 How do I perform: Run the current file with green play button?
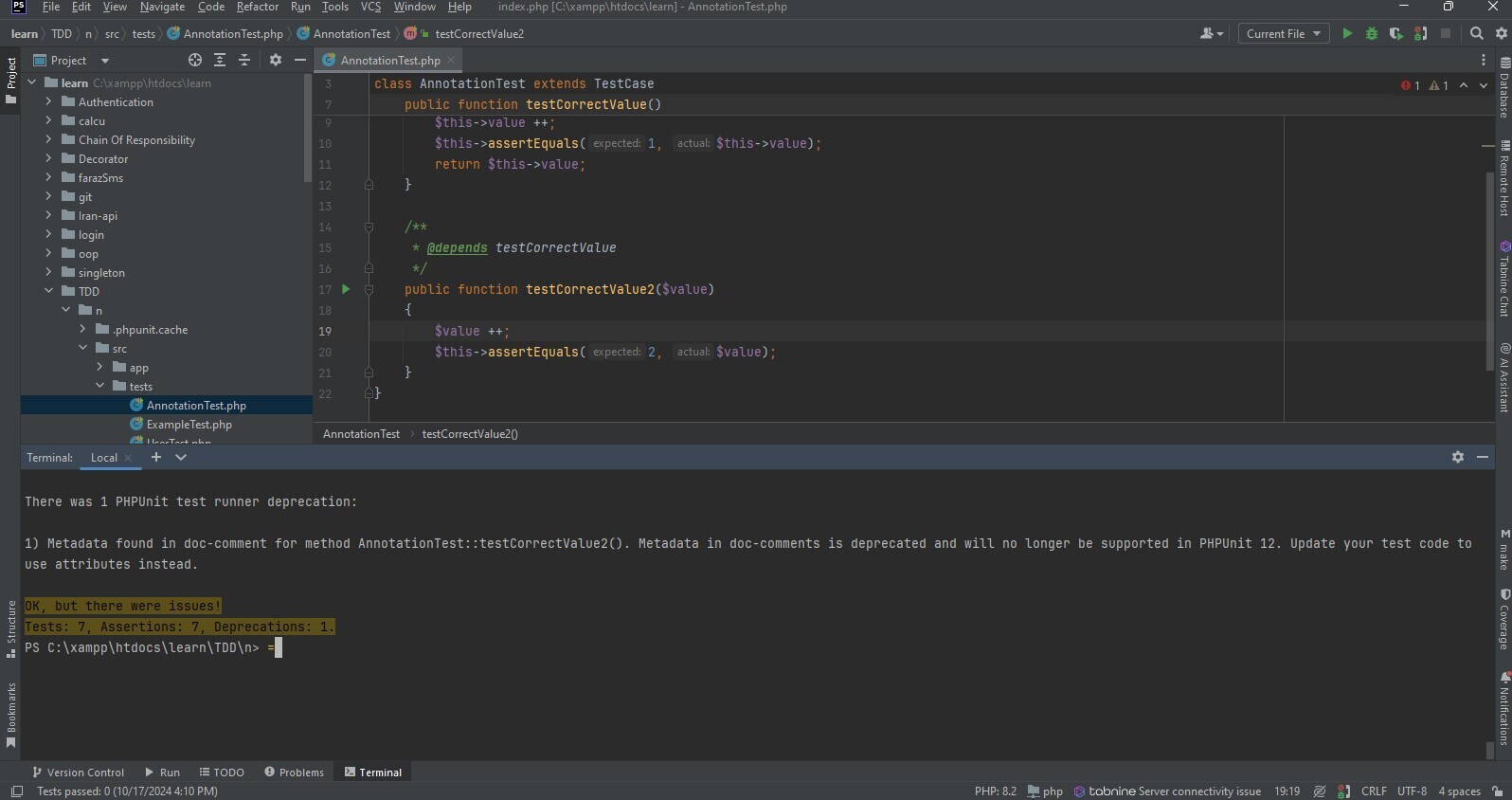pyautogui.click(x=1347, y=33)
